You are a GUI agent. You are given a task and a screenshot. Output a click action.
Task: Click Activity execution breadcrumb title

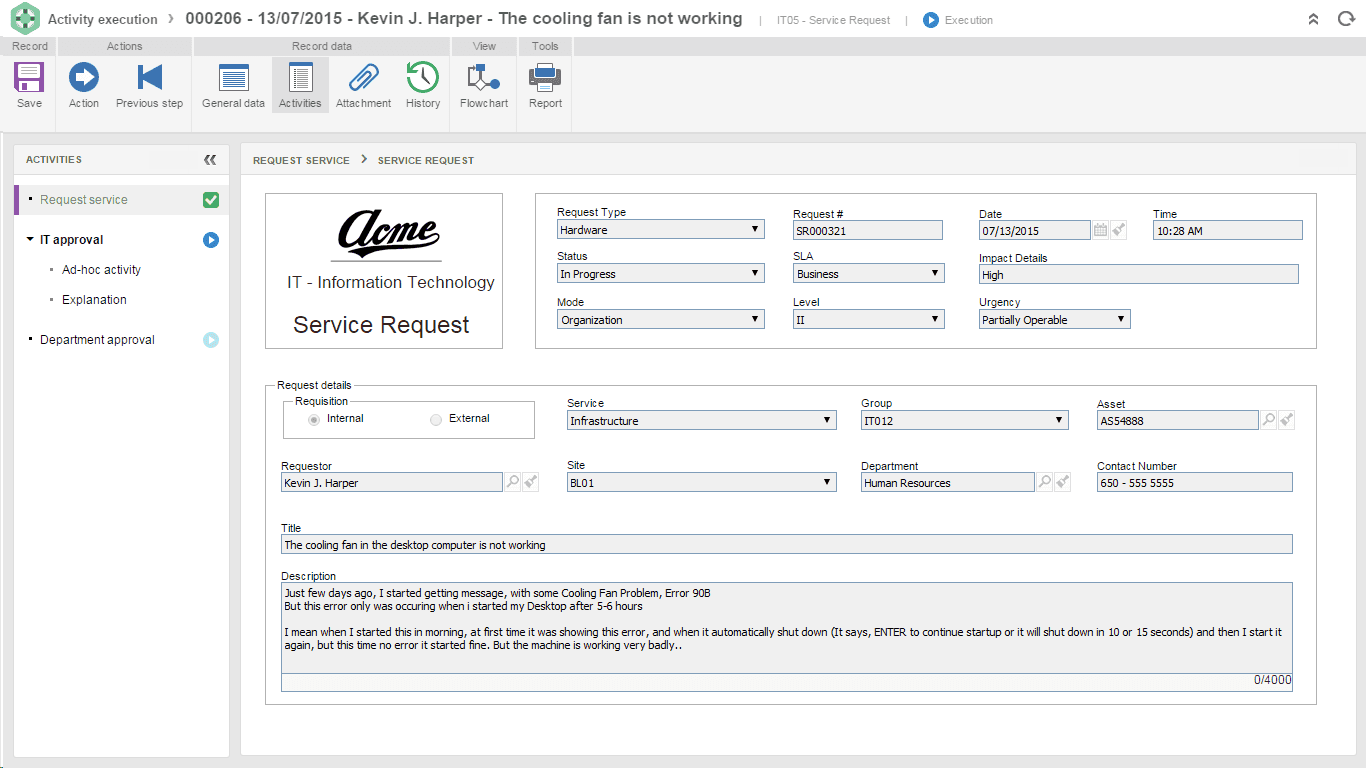point(103,20)
